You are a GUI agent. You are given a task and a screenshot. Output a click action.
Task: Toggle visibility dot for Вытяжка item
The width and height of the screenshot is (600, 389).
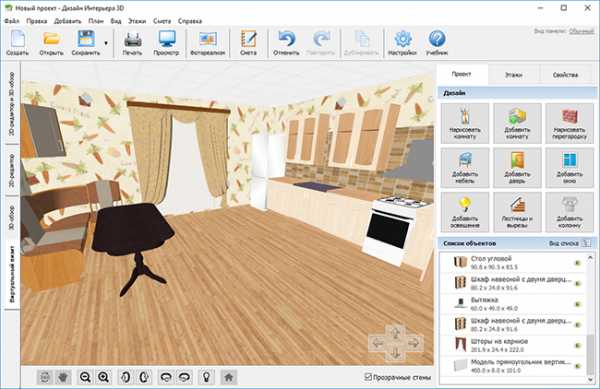[578, 304]
